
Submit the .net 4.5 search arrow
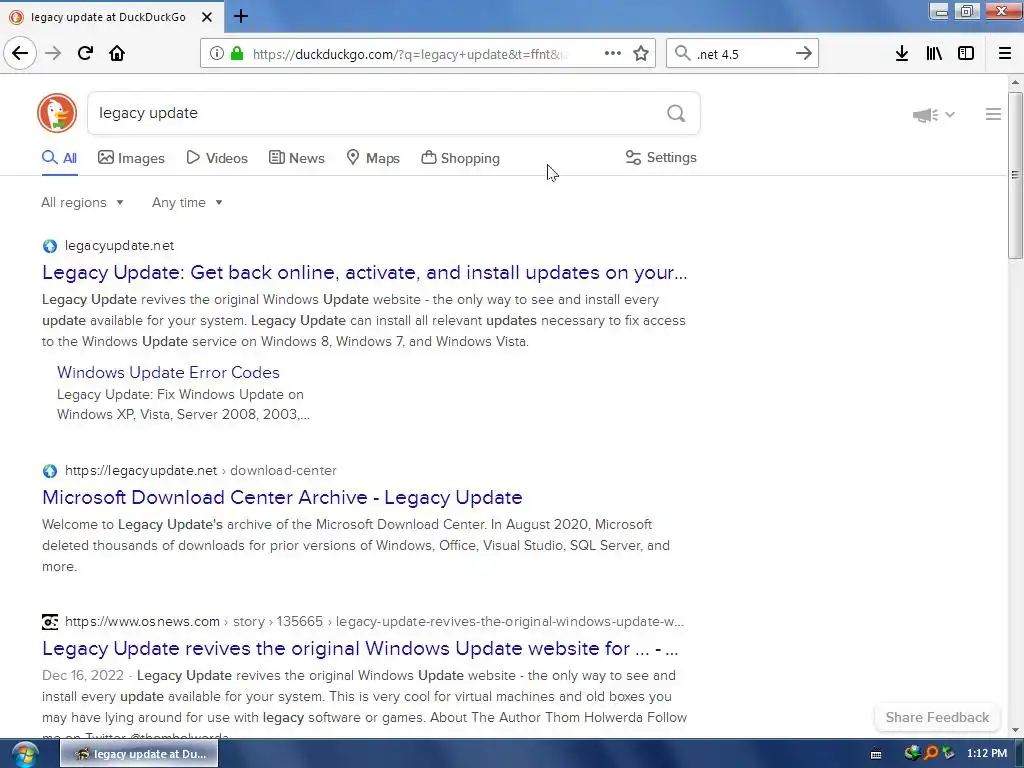click(x=804, y=54)
